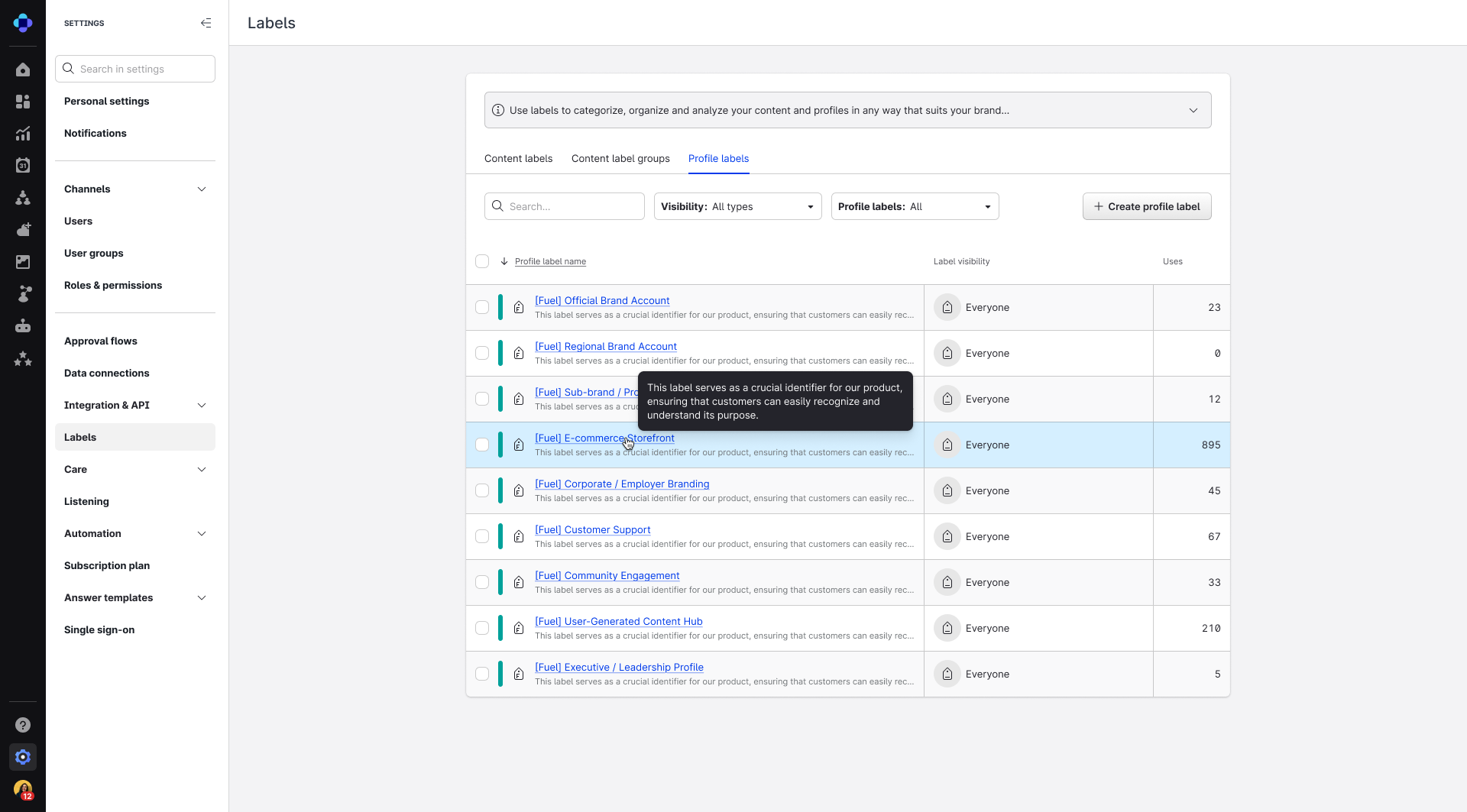This screenshot has height=812, width=1467.
Task: Switch to the Content labels tab
Action: tap(518, 159)
